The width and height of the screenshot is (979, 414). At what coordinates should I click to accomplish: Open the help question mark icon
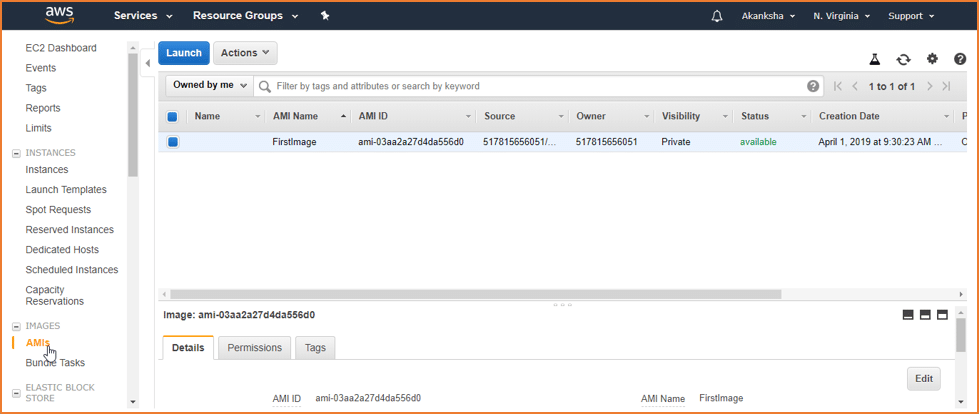[x=960, y=59]
